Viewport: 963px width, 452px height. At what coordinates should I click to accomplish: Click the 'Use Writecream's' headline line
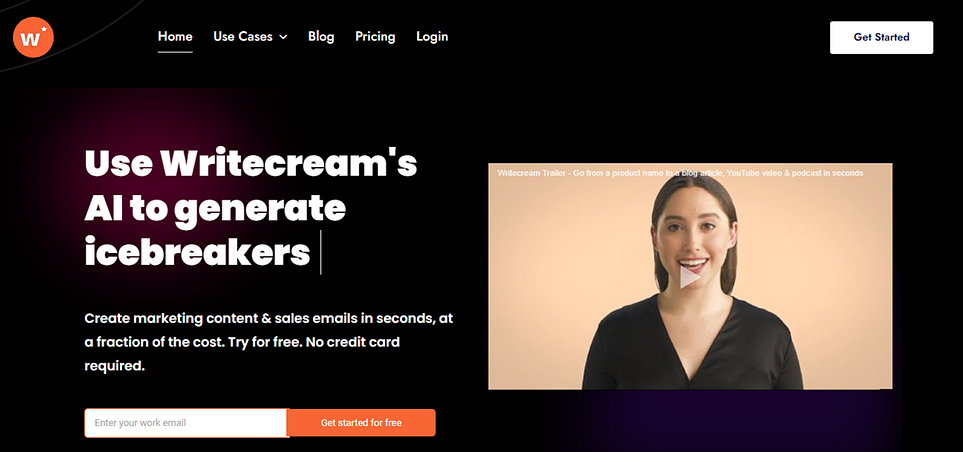pyautogui.click(x=251, y=164)
